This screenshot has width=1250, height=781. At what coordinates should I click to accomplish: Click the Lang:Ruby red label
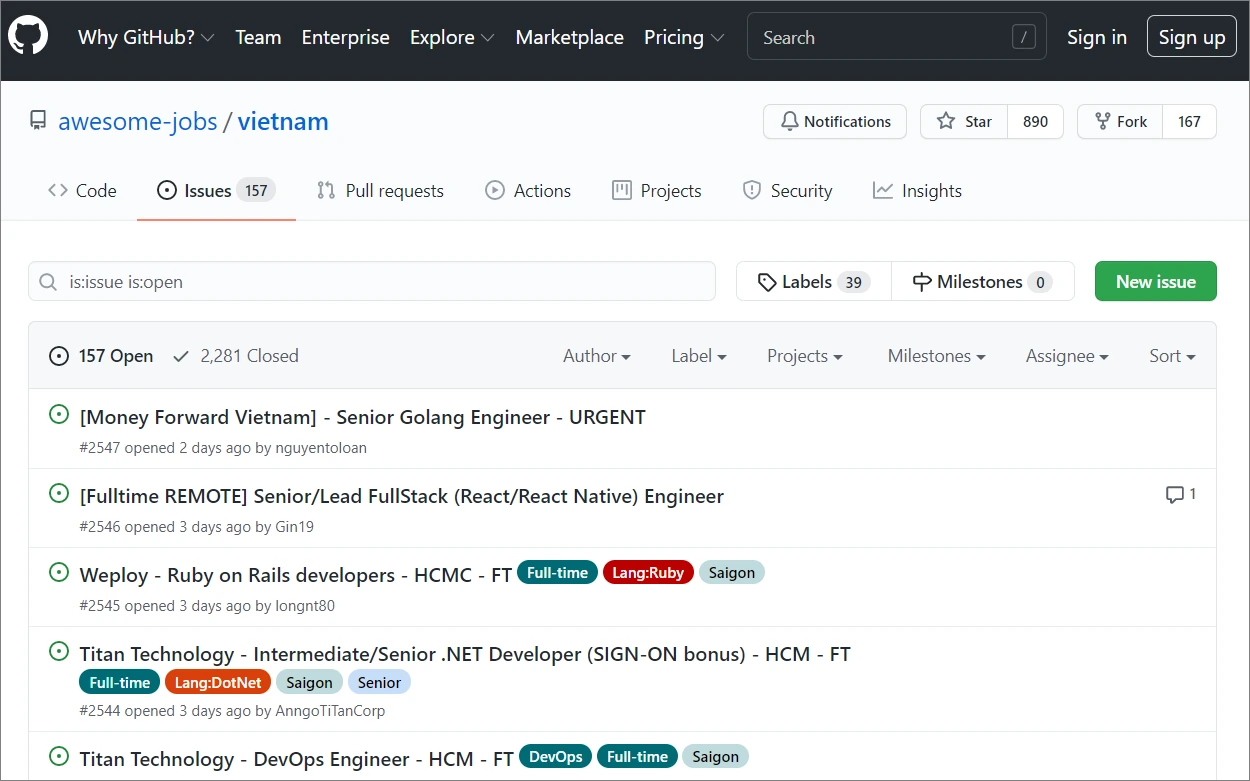[648, 573]
